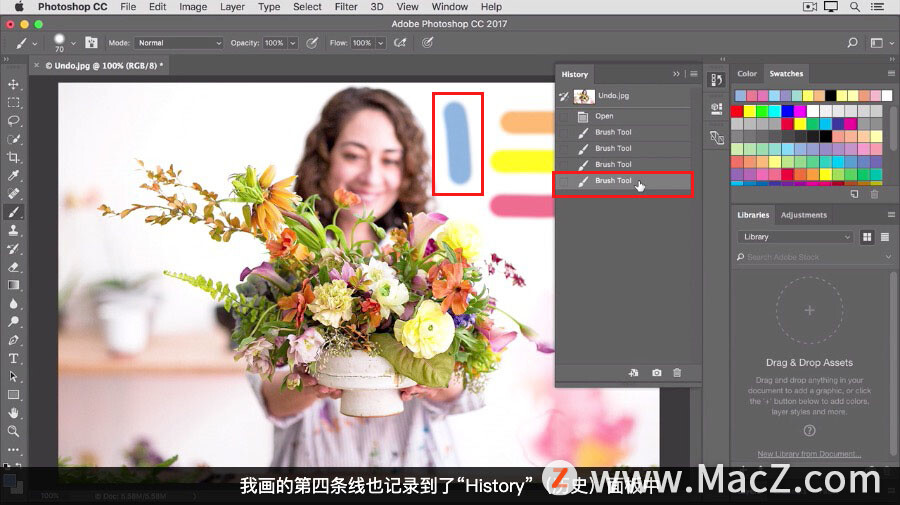This screenshot has width=900, height=505.
Task: Toggle pressure for opacity button
Action: click(x=312, y=42)
